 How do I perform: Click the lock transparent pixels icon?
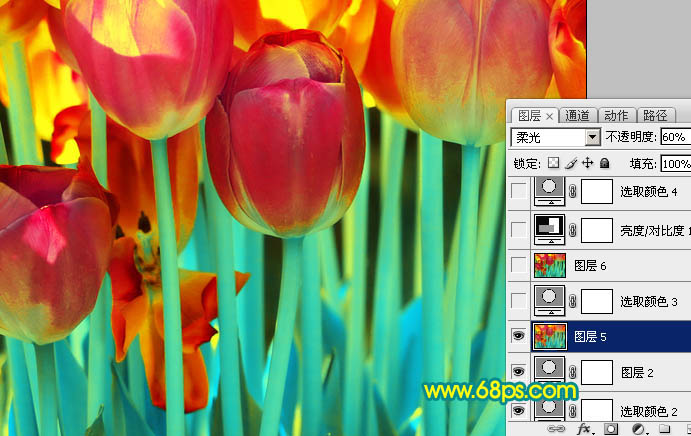tap(555, 163)
